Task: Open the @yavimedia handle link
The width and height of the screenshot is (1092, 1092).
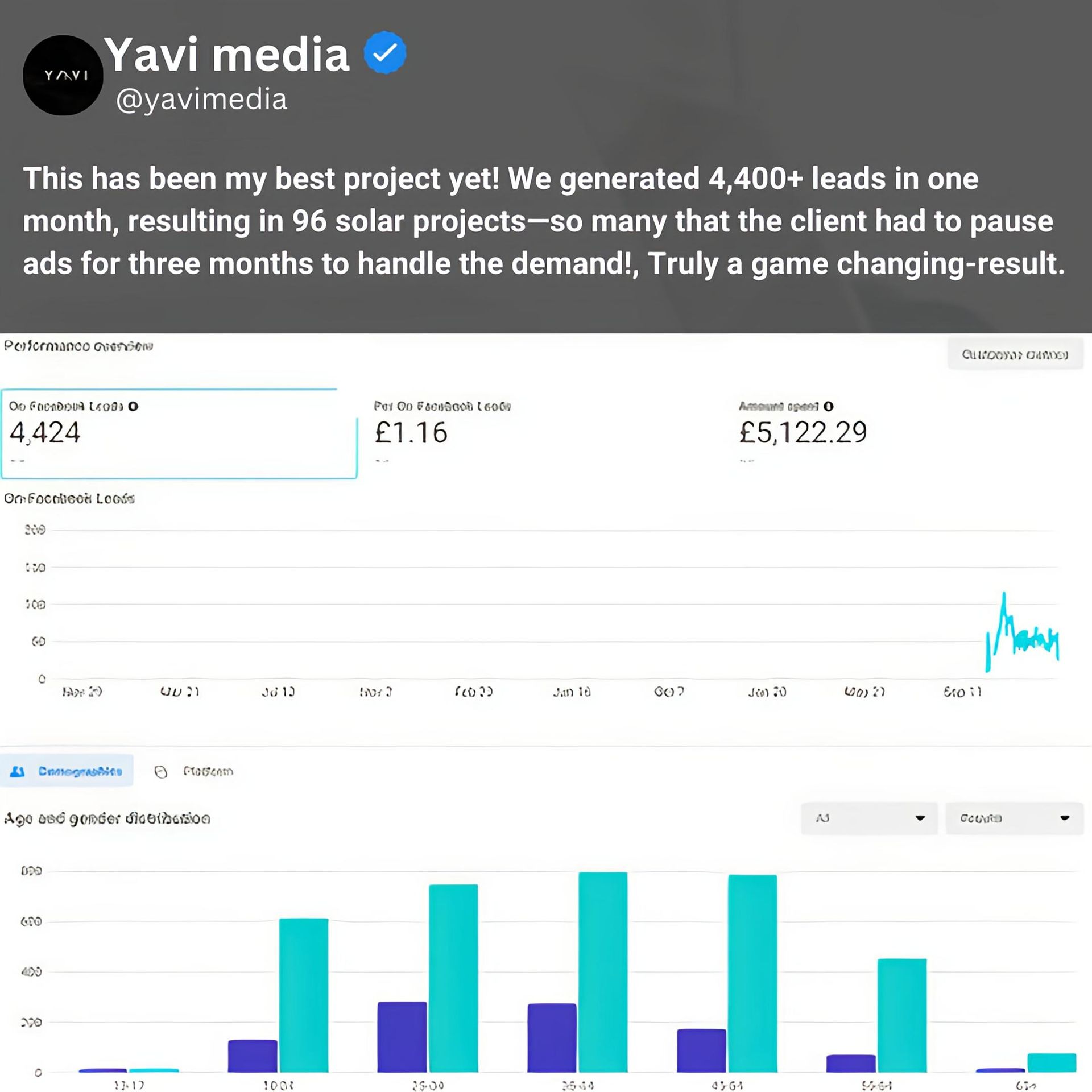Action: pyautogui.click(x=201, y=99)
